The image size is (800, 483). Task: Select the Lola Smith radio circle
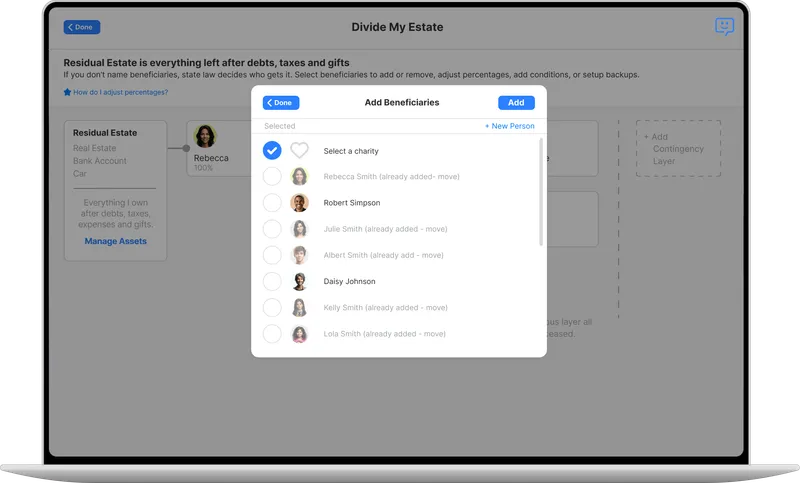pyautogui.click(x=272, y=334)
